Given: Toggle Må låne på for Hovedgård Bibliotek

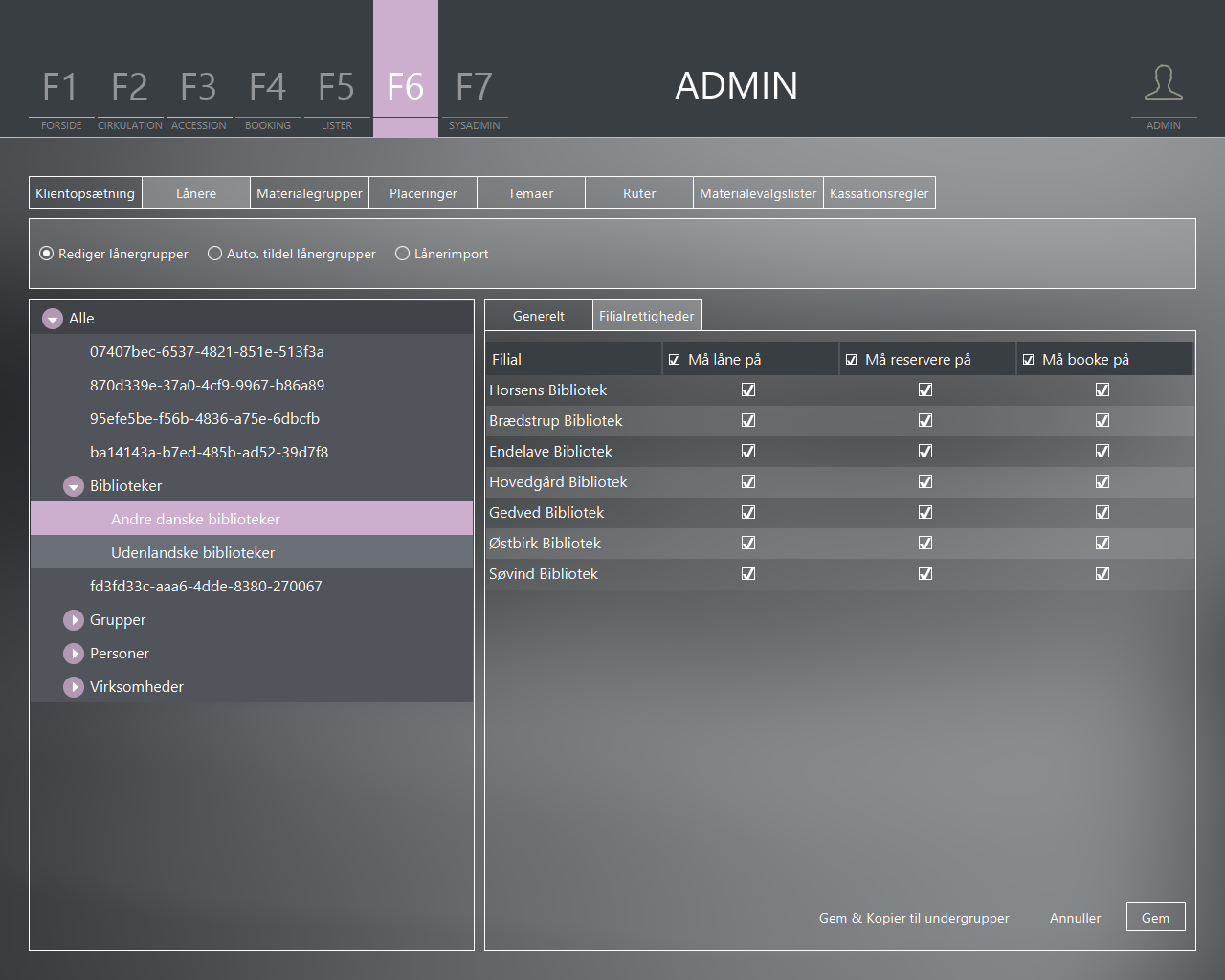Looking at the screenshot, I should pyautogui.click(x=748, y=481).
